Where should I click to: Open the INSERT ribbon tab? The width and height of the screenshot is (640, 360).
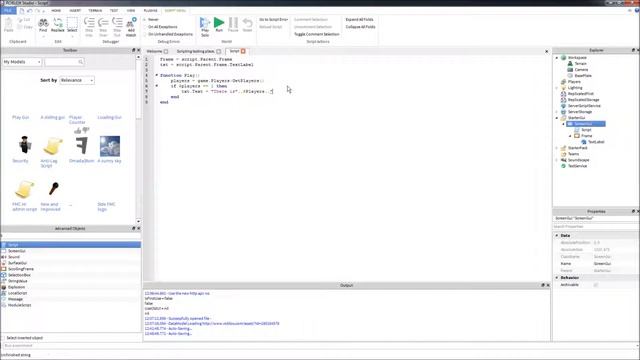(75, 11)
